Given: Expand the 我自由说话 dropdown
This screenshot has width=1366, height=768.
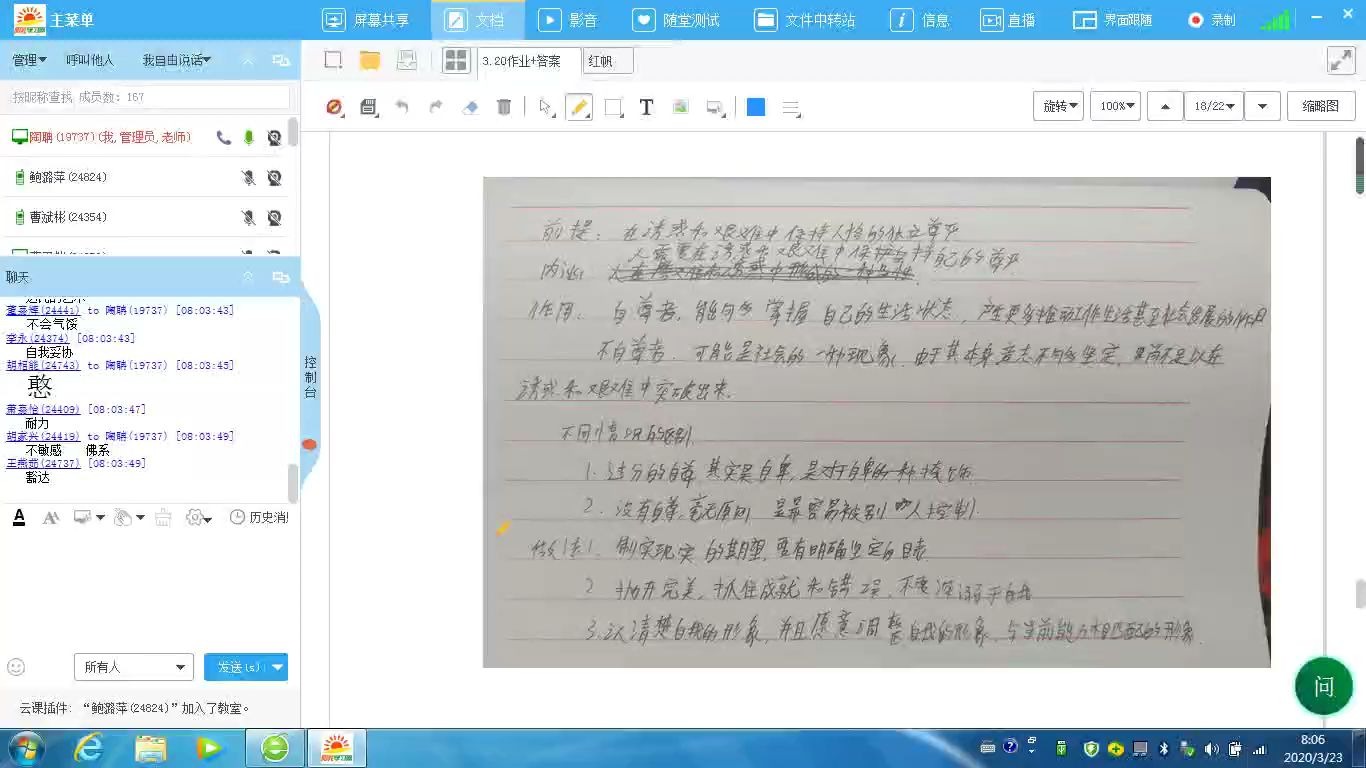Looking at the screenshot, I should pos(176,60).
